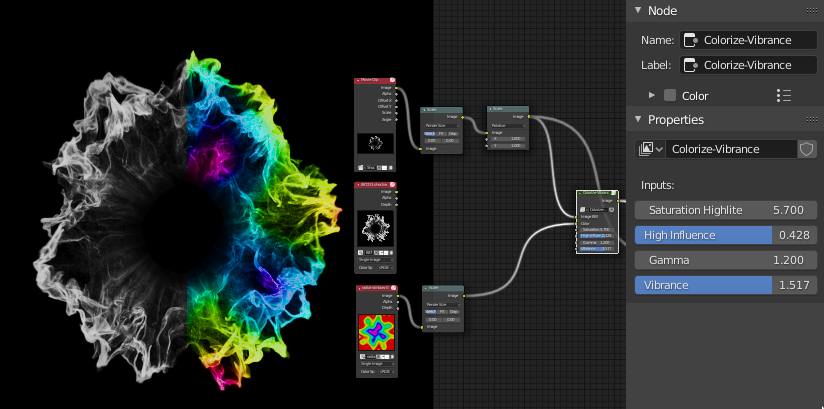The height and width of the screenshot is (409, 824).
Task: Click the Node panel drag grip
Action: (810, 10)
